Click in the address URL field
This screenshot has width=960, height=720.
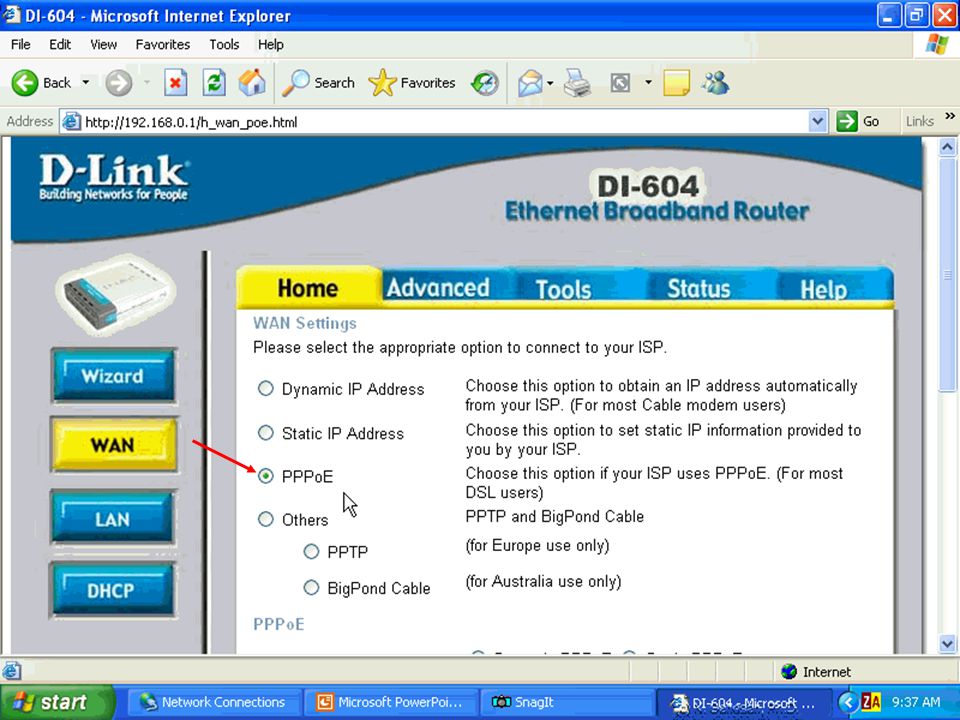click(444, 122)
